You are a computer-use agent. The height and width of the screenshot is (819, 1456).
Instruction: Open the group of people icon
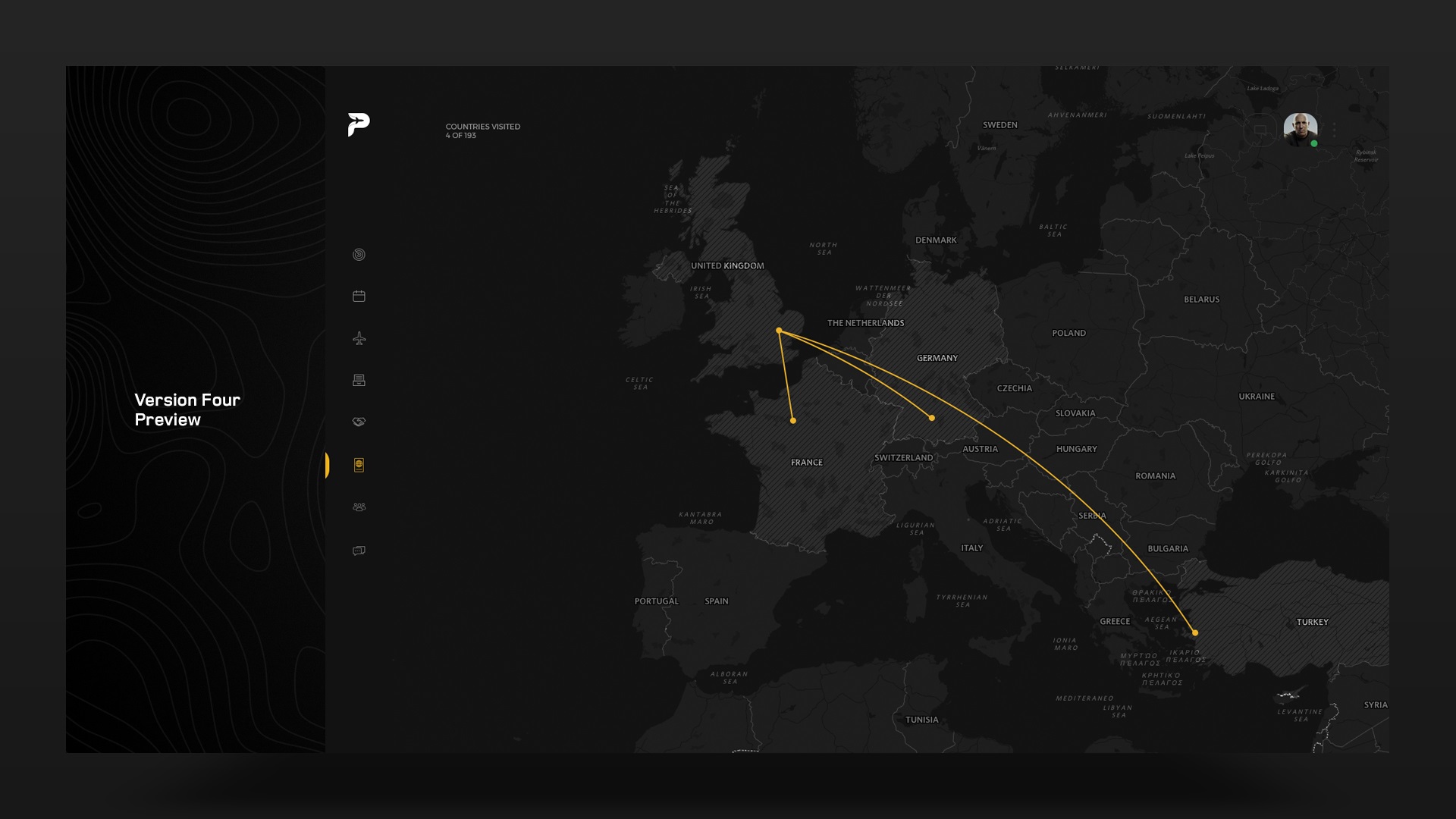(x=359, y=507)
